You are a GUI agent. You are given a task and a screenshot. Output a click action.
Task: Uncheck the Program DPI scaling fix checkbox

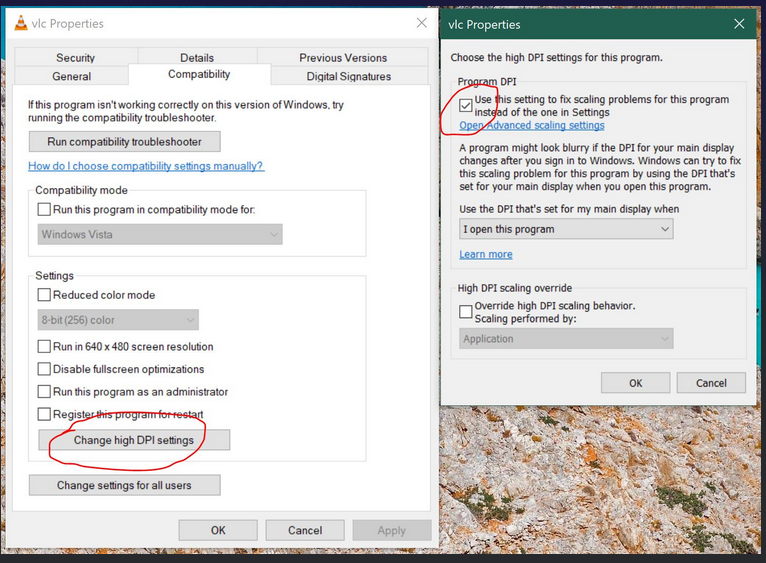466,105
